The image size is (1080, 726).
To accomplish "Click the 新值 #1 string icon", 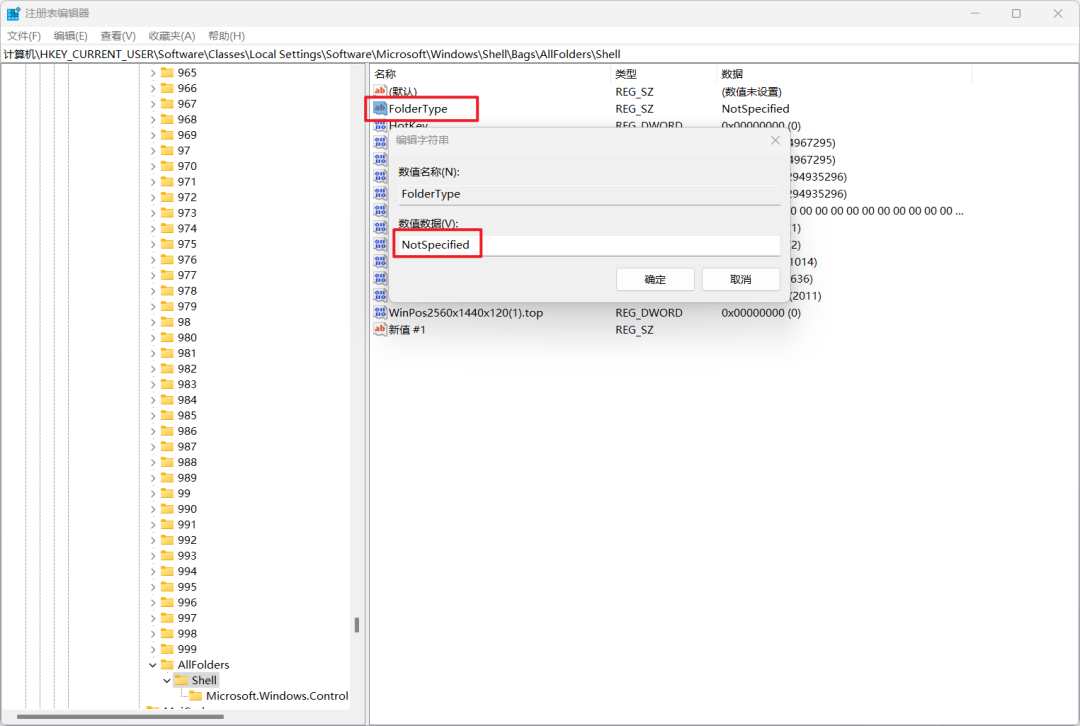I will (380, 329).
